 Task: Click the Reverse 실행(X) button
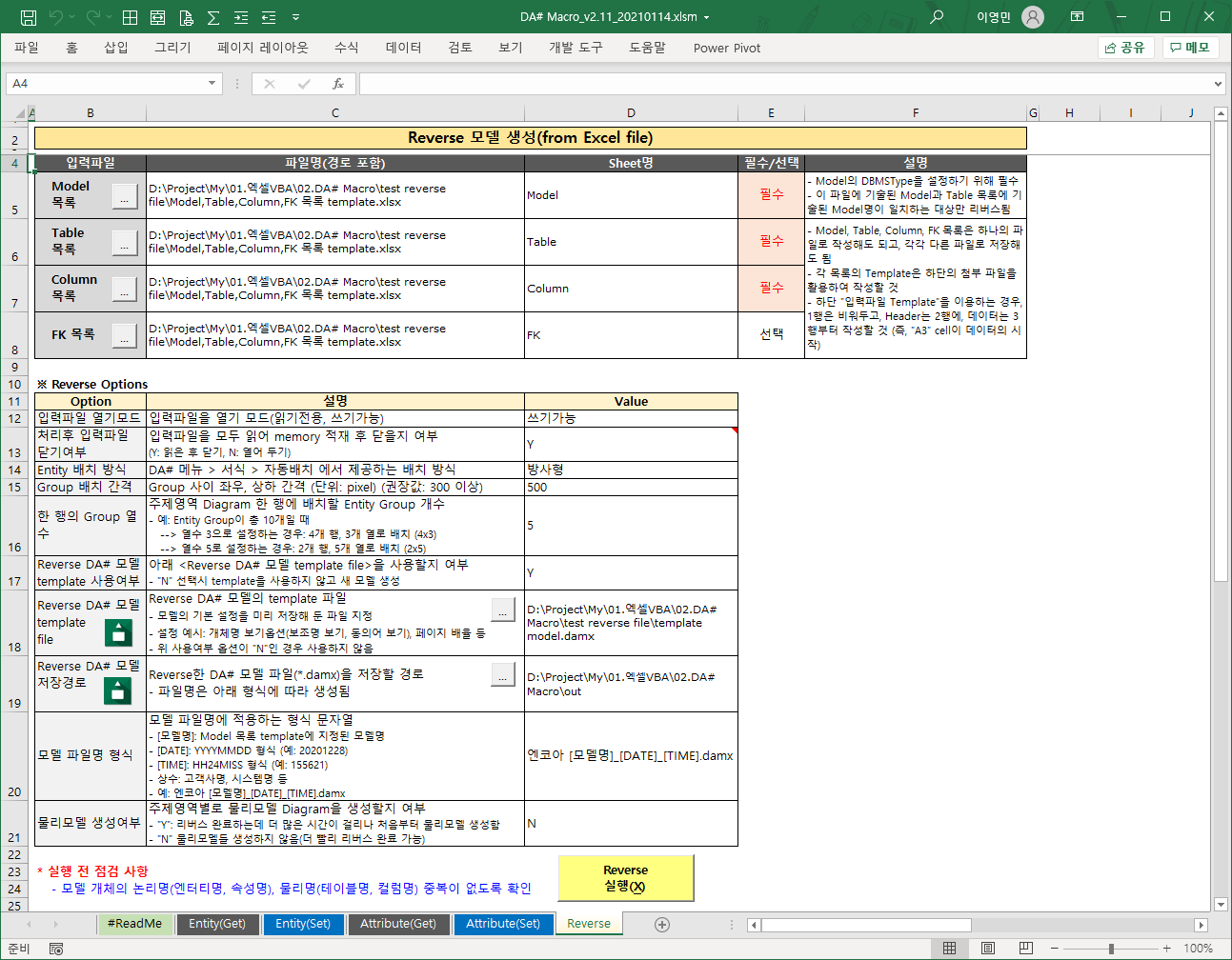(626, 878)
